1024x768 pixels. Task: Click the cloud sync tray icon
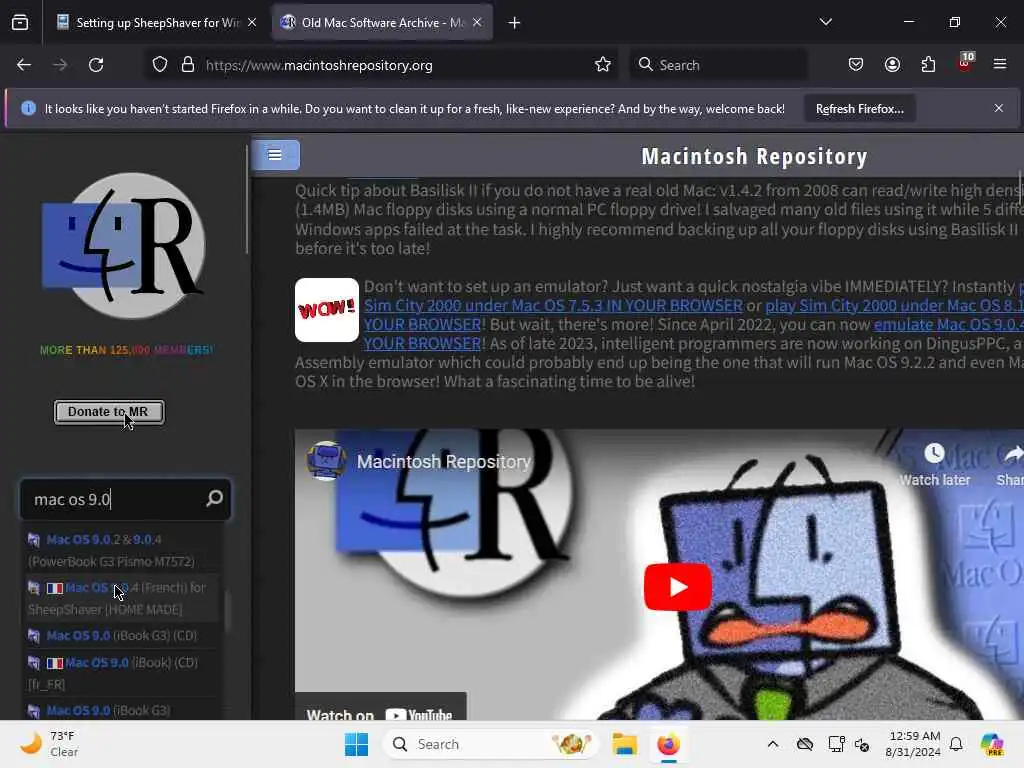click(x=805, y=744)
